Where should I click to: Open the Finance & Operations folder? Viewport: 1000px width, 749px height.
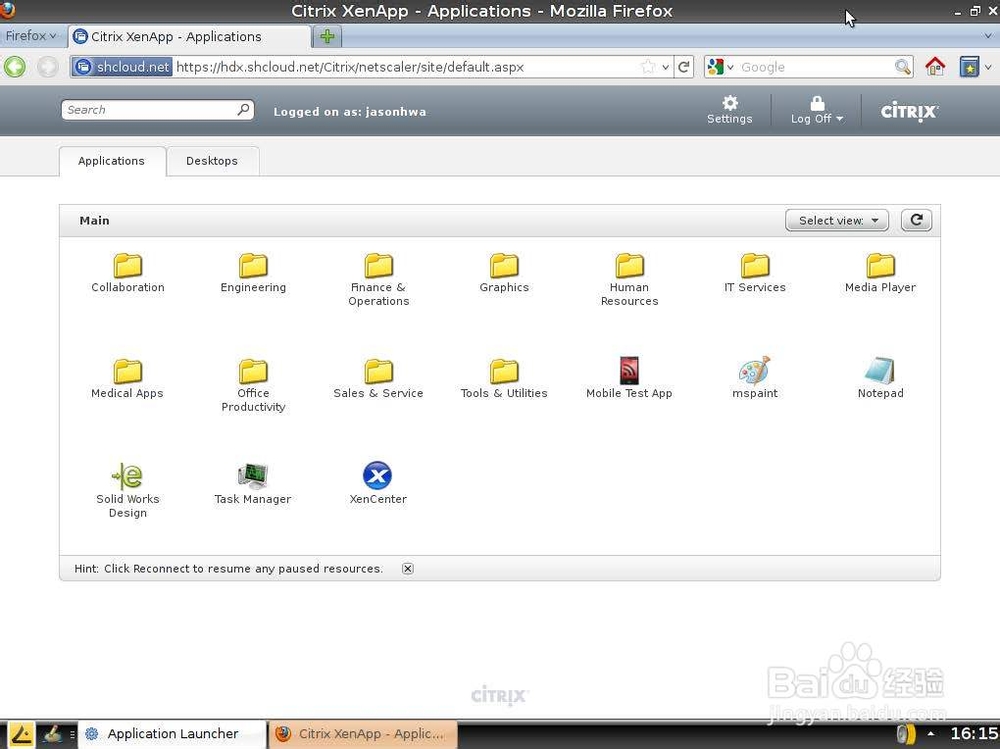coord(379,279)
